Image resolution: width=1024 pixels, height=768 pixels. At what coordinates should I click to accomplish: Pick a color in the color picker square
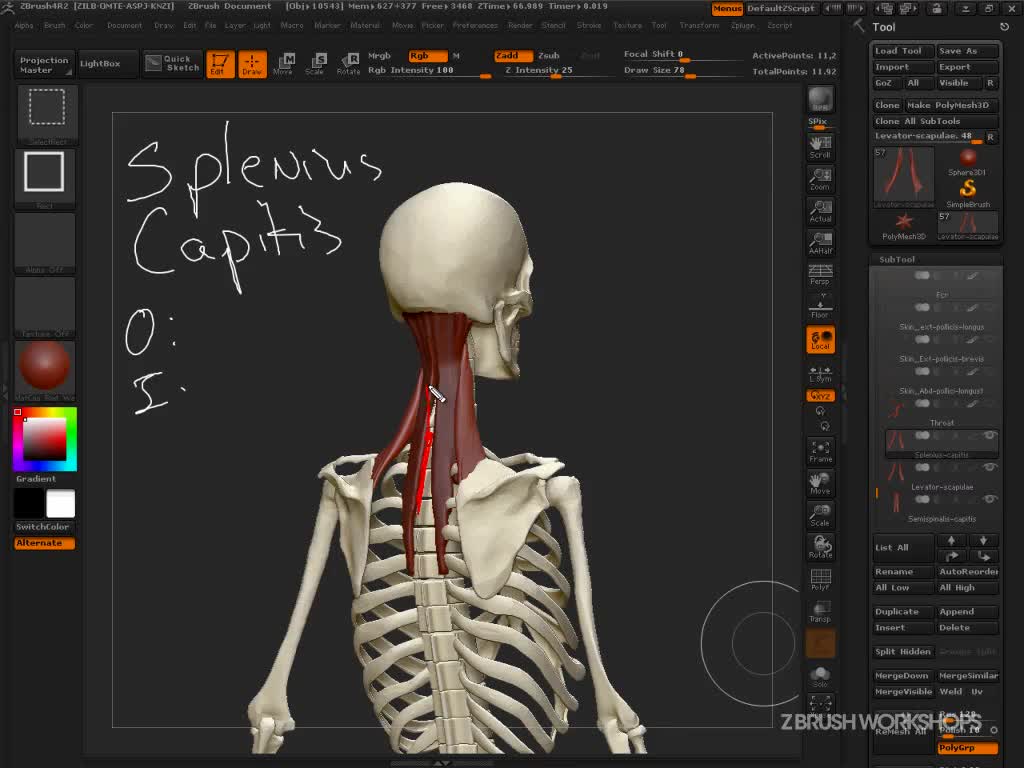point(44,439)
